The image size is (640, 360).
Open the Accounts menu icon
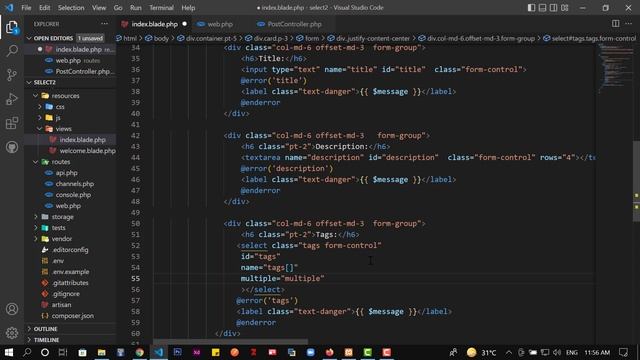tap(12, 309)
